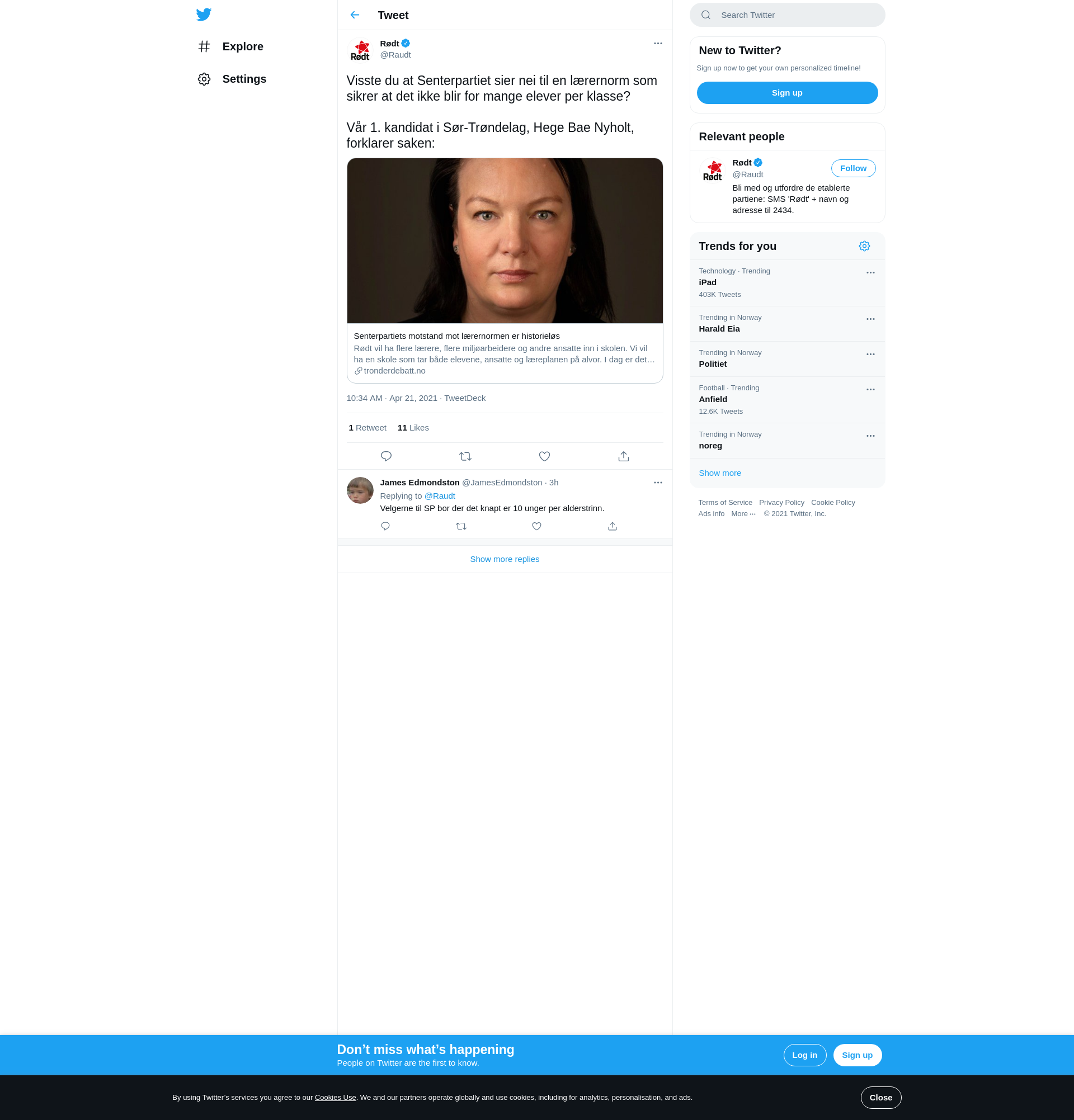The width and height of the screenshot is (1074, 1120).
Task: Click @Raudt handle in Relevant people
Action: (748, 175)
